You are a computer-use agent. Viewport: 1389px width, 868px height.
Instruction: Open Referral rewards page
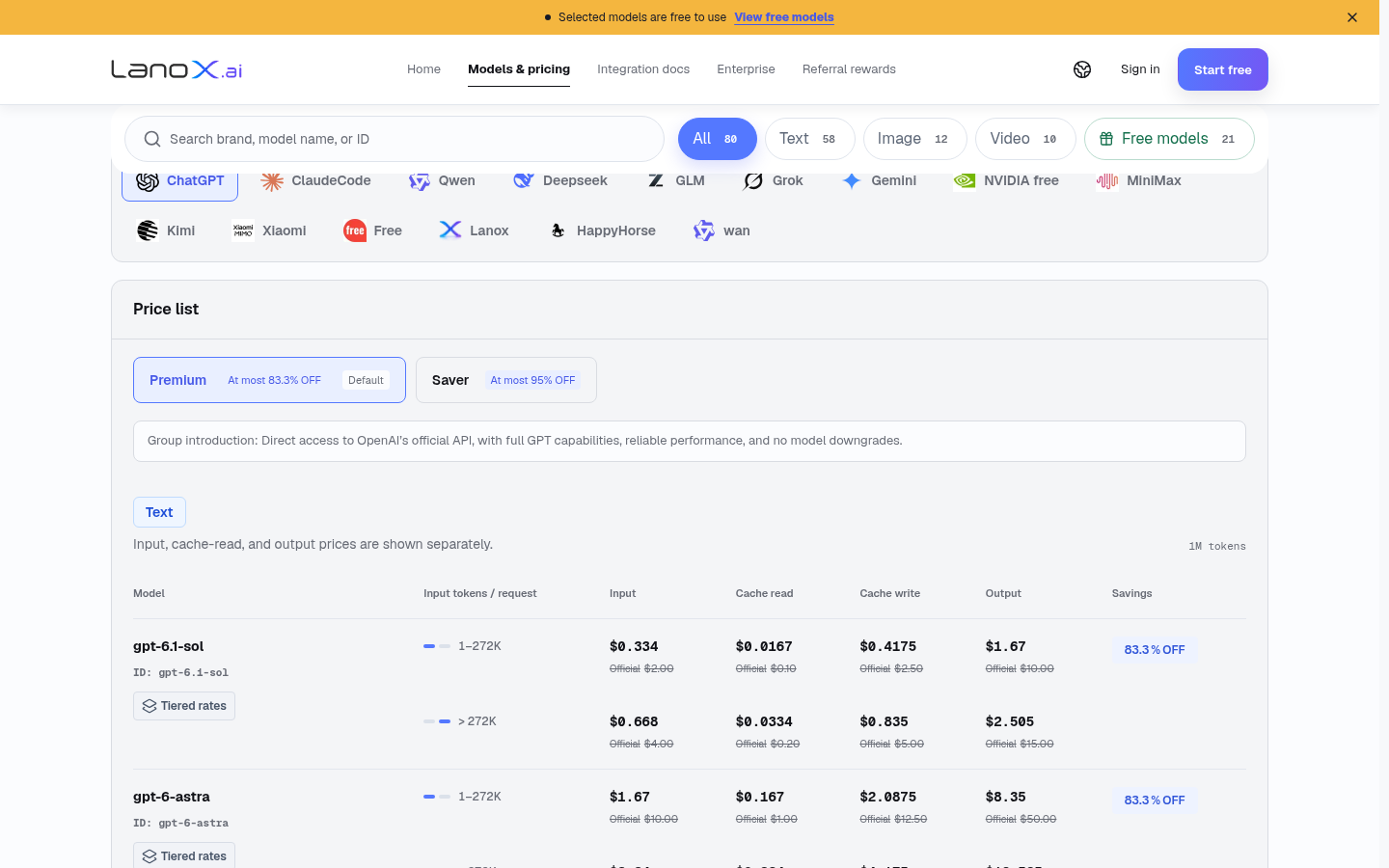click(849, 69)
